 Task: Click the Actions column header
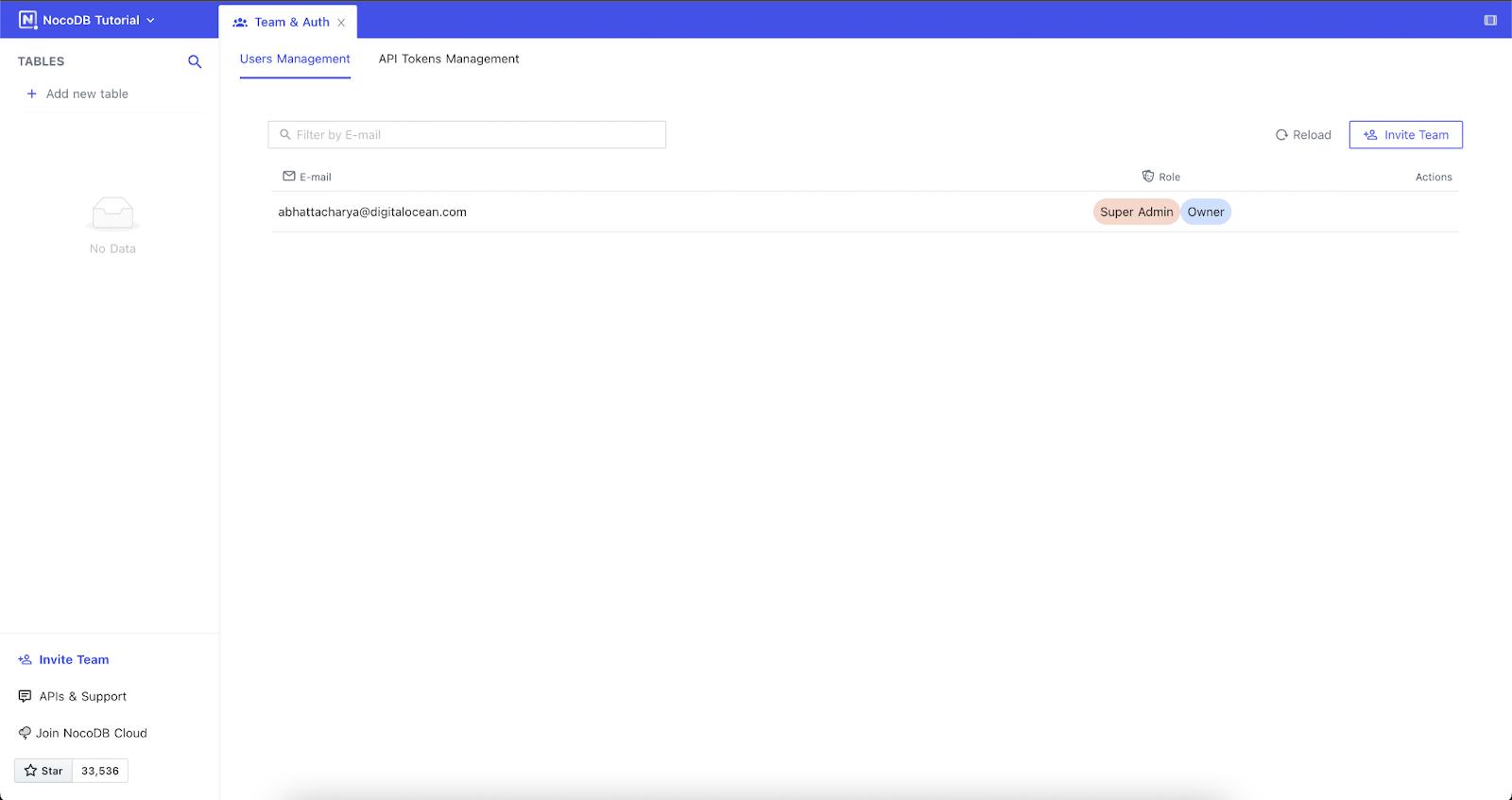pos(1434,177)
